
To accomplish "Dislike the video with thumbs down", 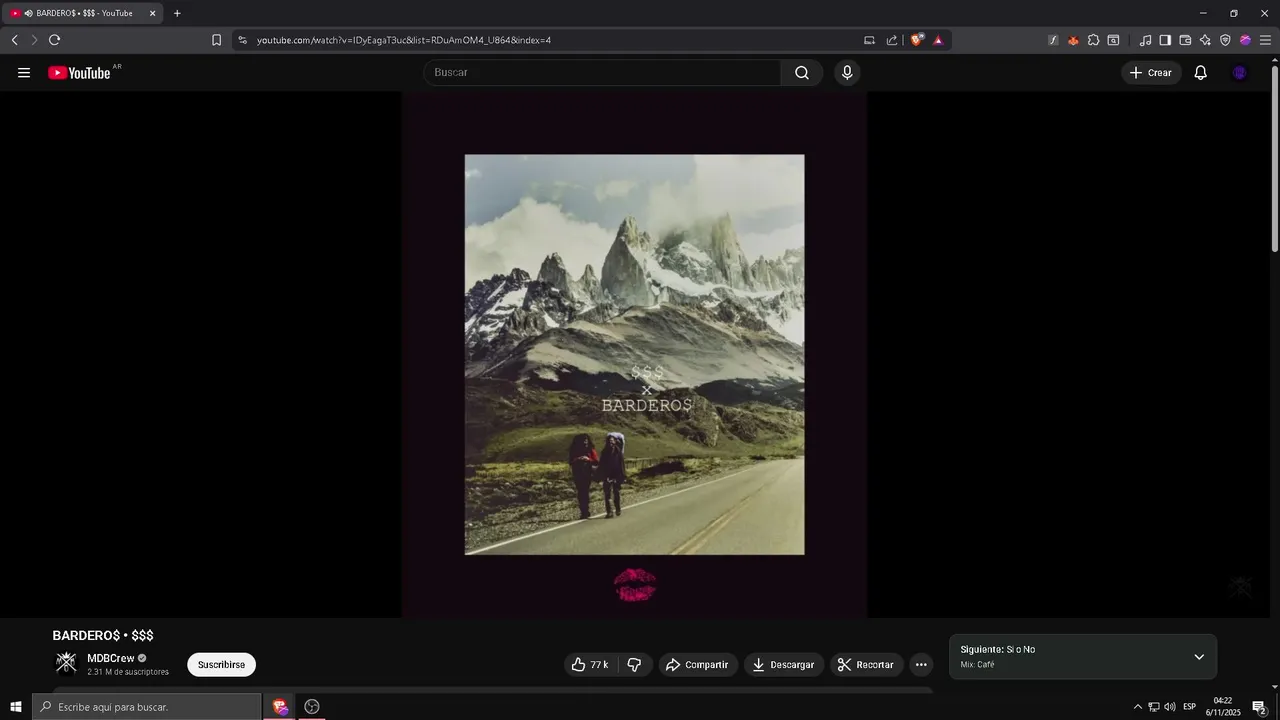I will [x=634, y=665].
